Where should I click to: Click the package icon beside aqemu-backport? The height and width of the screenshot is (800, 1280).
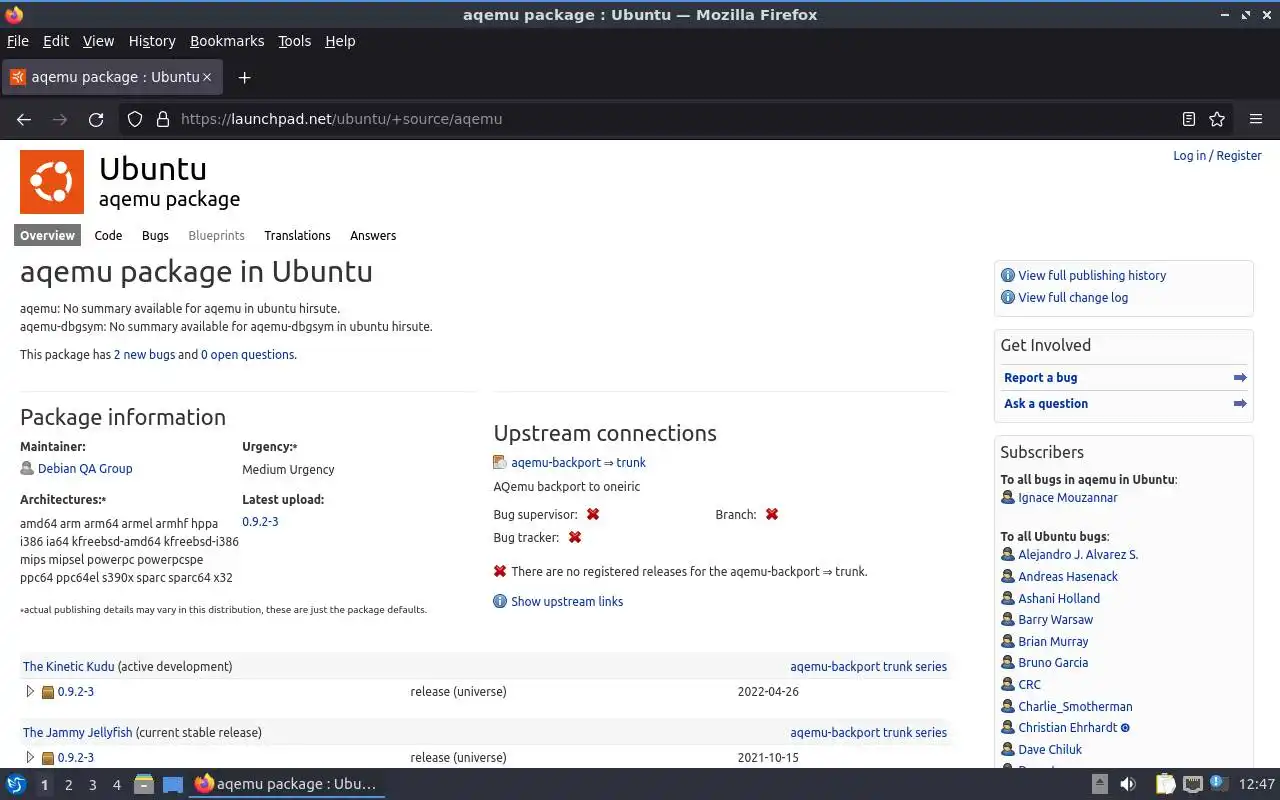tap(500, 462)
